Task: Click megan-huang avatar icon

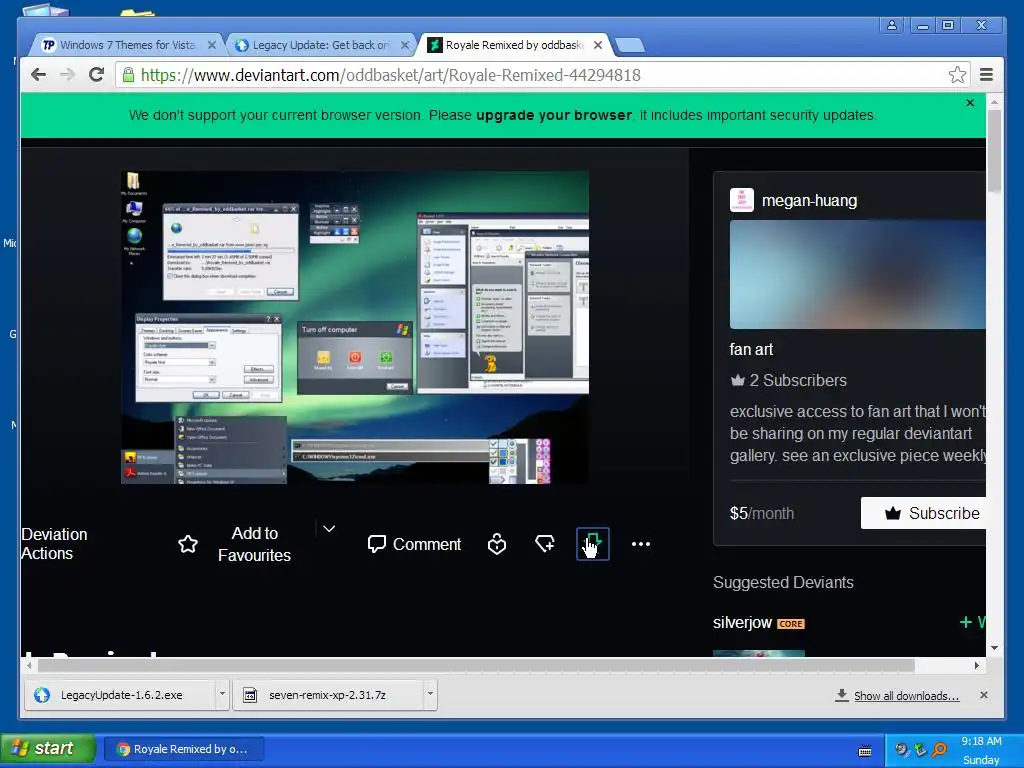Action: [x=742, y=200]
